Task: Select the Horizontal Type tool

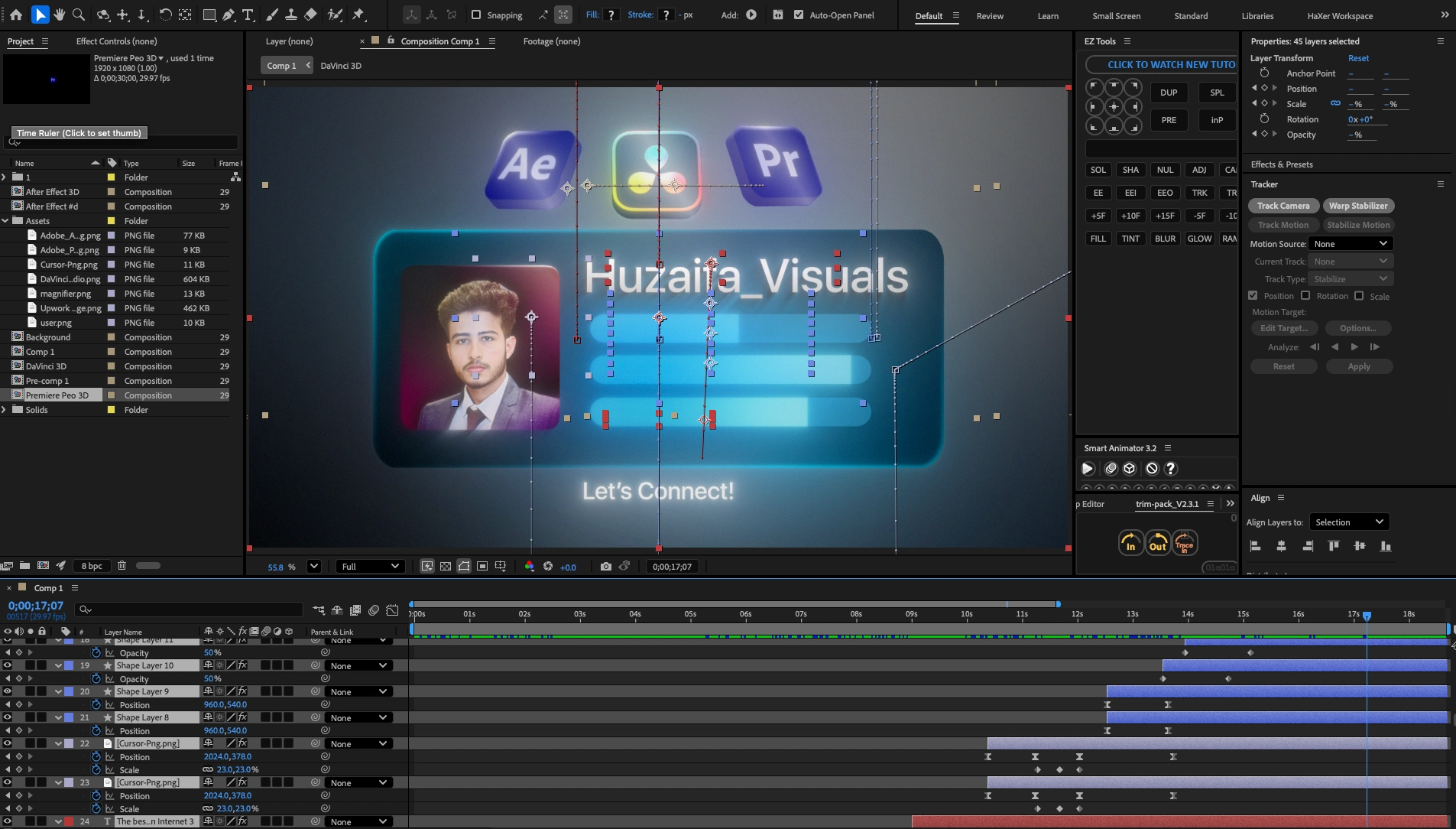Action: (247, 15)
